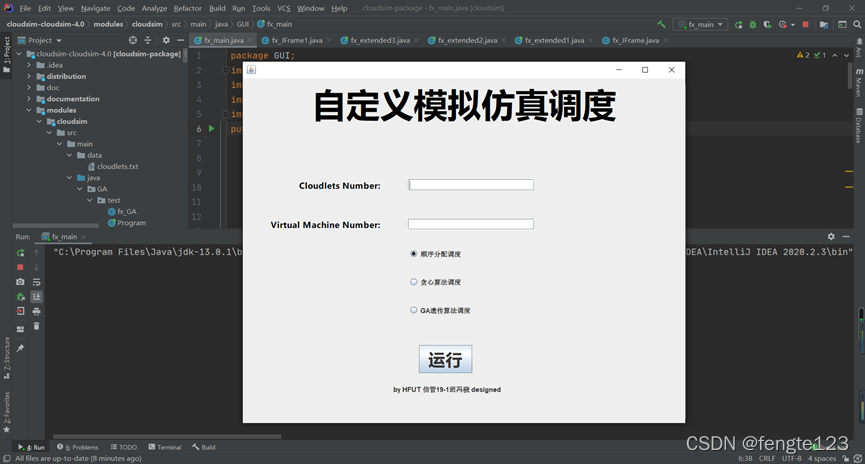Click the UTF-8 encoding in status bar
The image size is (865, 464).
click(791, 458)
